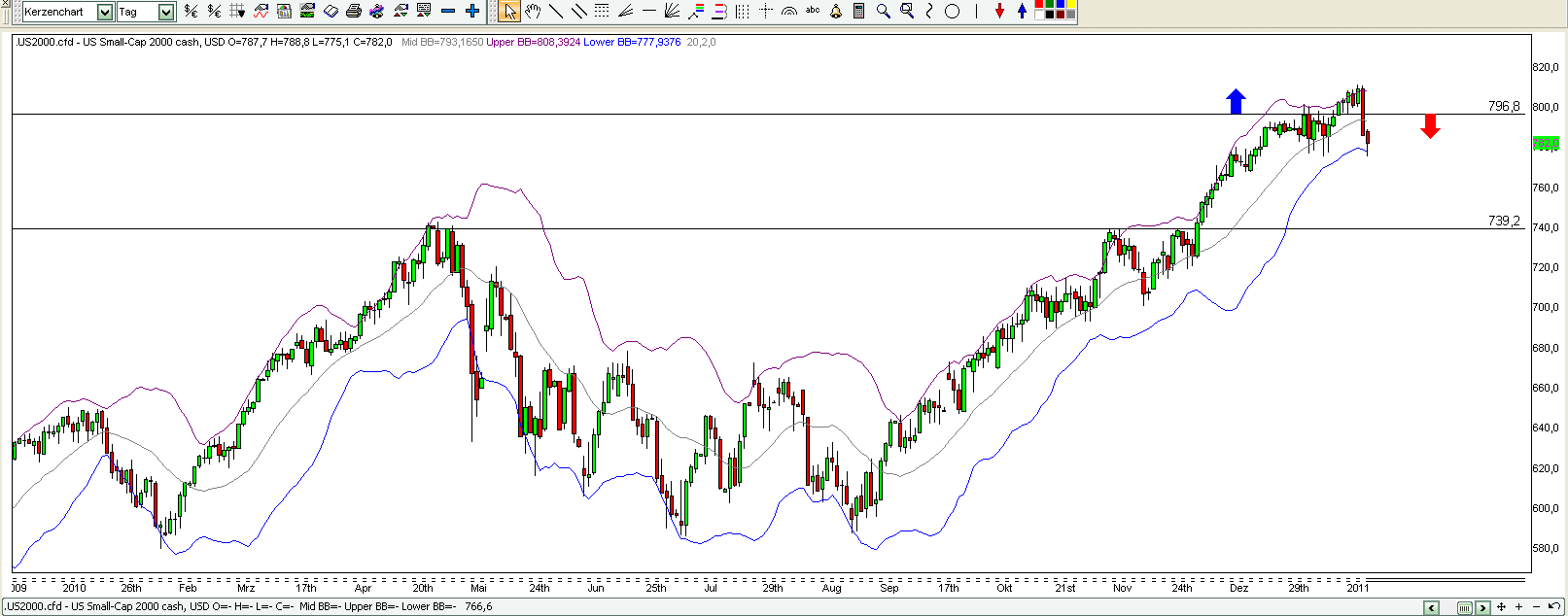Select the abc text annotation tool

pyautogui.click(x=813, y=11)
